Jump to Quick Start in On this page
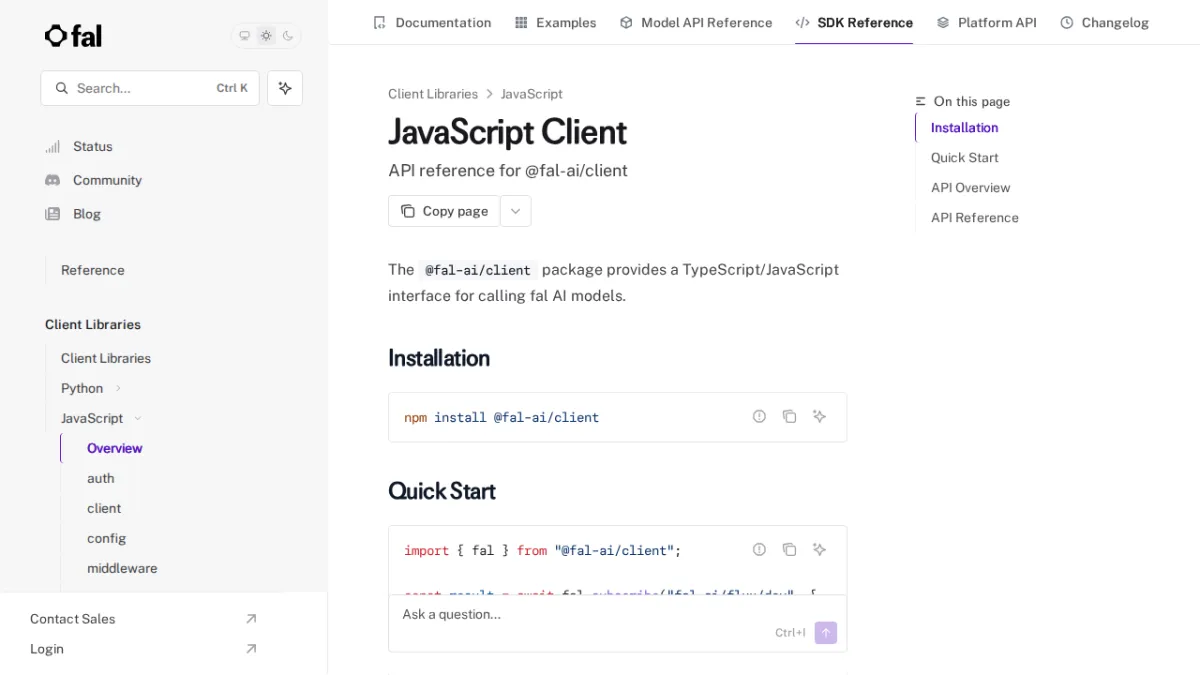Image resolution: width=1200 pixels, height=675 pixels. [964, 158]
